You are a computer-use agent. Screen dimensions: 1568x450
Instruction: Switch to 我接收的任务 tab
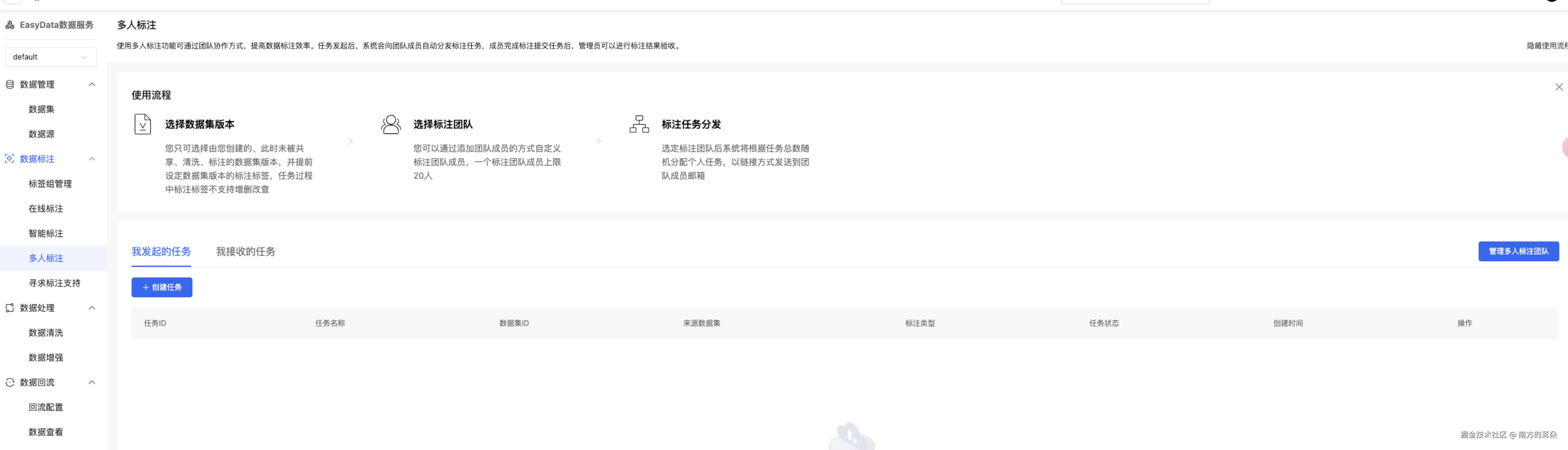tap(245, 251)
